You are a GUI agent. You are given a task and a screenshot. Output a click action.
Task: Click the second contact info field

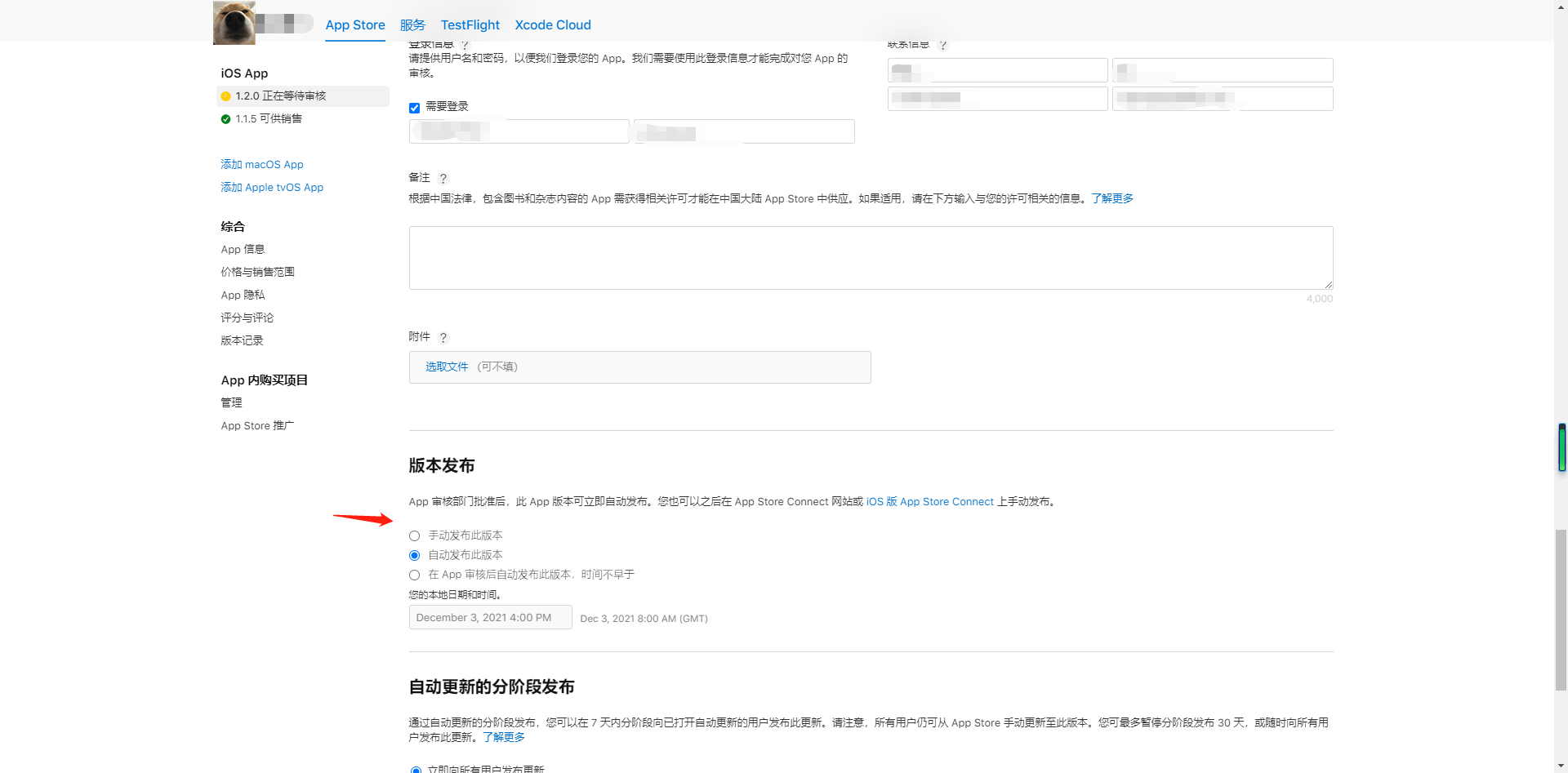coord(1223,70)
